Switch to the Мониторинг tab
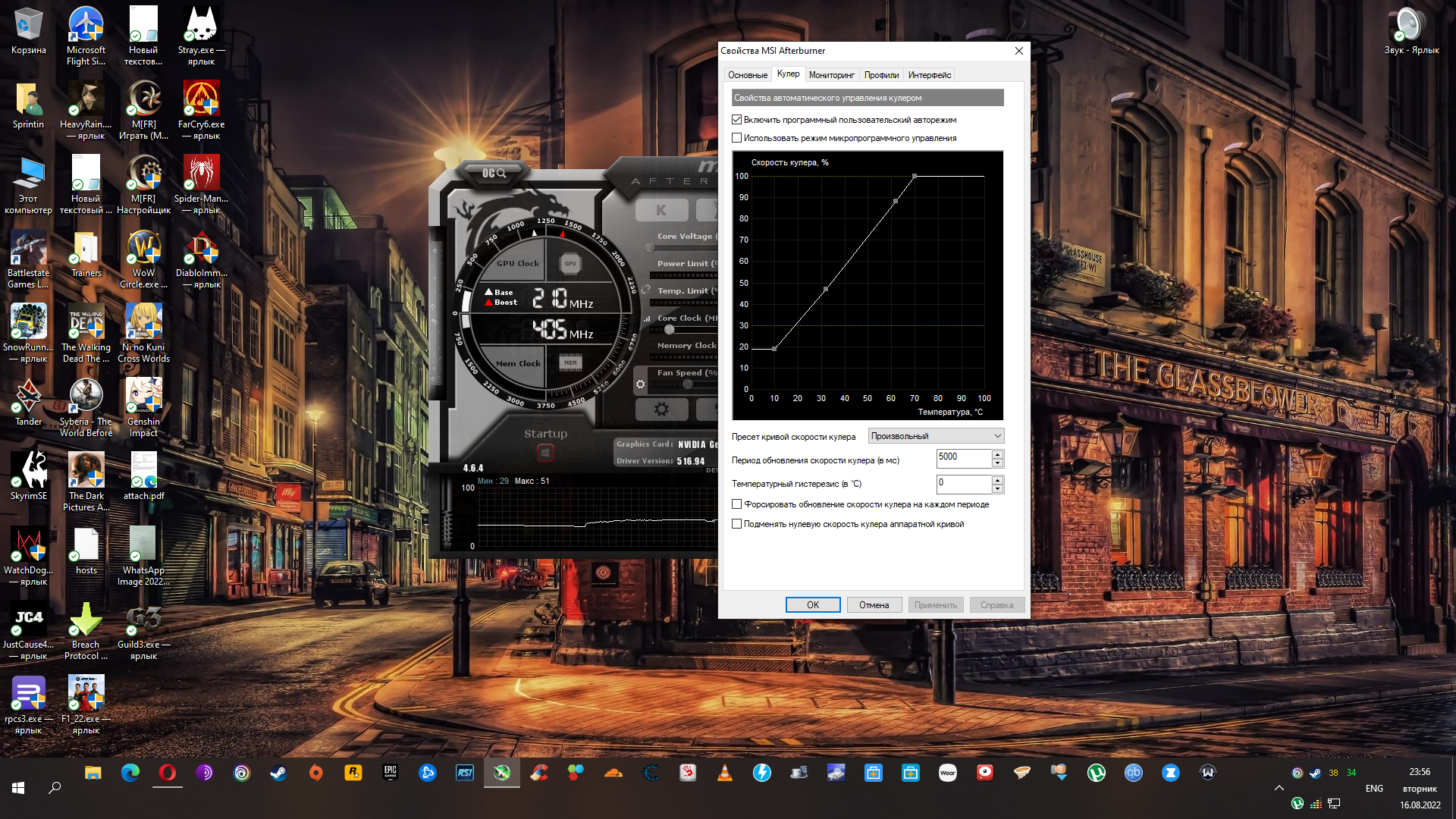The height and width of the screenshot is (819, 1456). (831, 75)
